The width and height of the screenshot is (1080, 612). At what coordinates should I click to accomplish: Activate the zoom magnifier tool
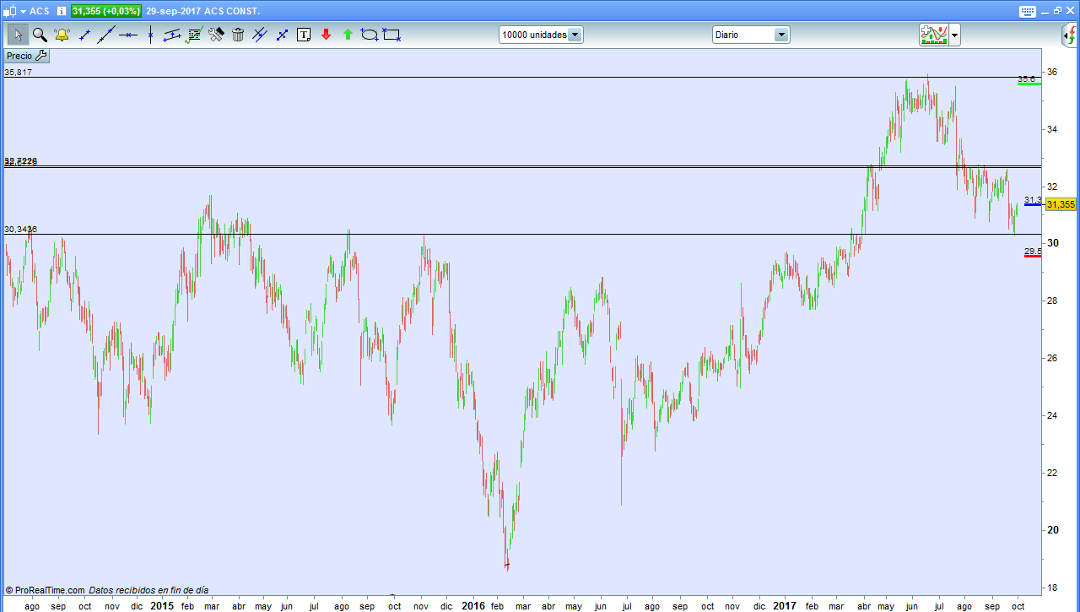pyautogui.click(x=38, y=34)
